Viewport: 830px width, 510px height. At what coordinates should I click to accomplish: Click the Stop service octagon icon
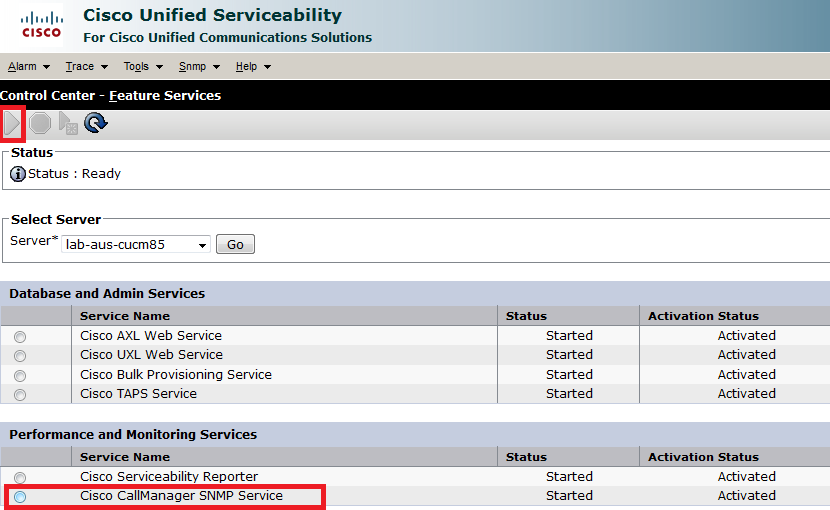(x=40, y=123)
